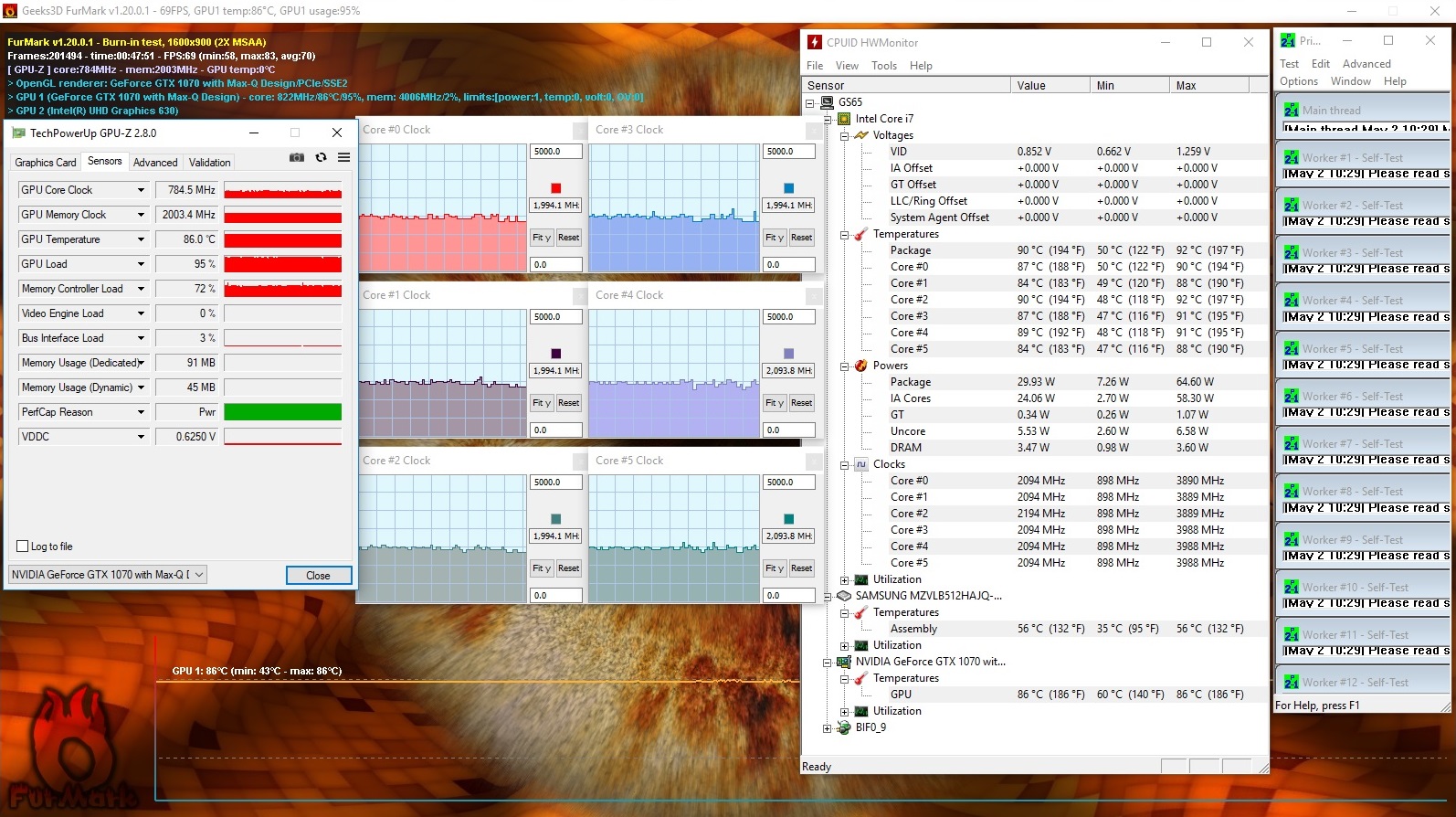Viewport: 1456px width, 817px height.
Task: Click the NVIDIA GeForce graphics card icon
Action: (844, 662)
